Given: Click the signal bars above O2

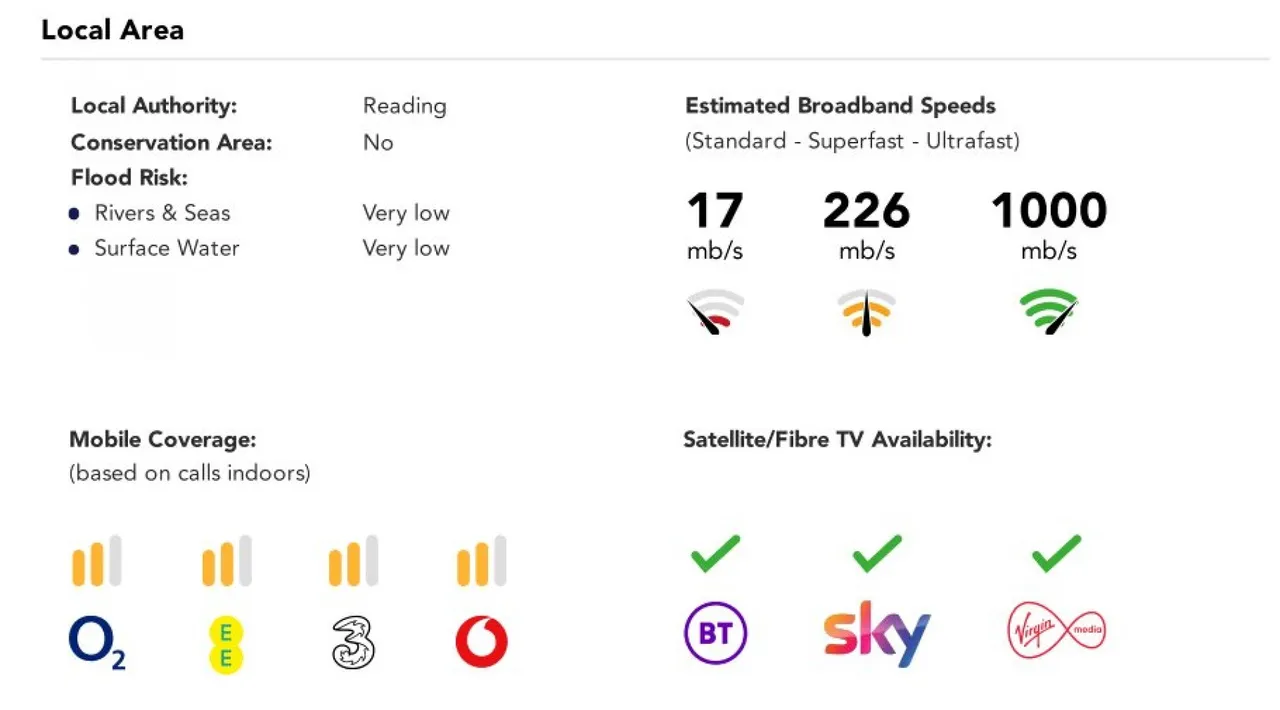Looking at the screenshot, I should pos(97,561).
